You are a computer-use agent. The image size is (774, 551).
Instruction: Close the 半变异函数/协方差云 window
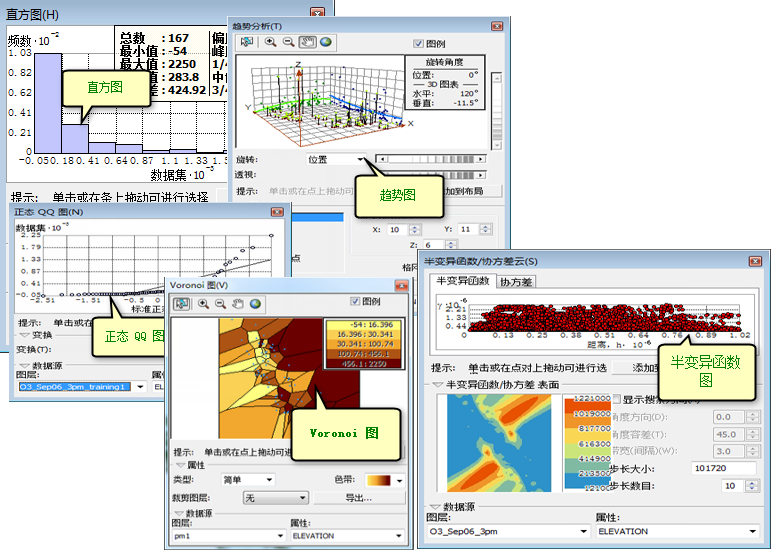[755, 261]
